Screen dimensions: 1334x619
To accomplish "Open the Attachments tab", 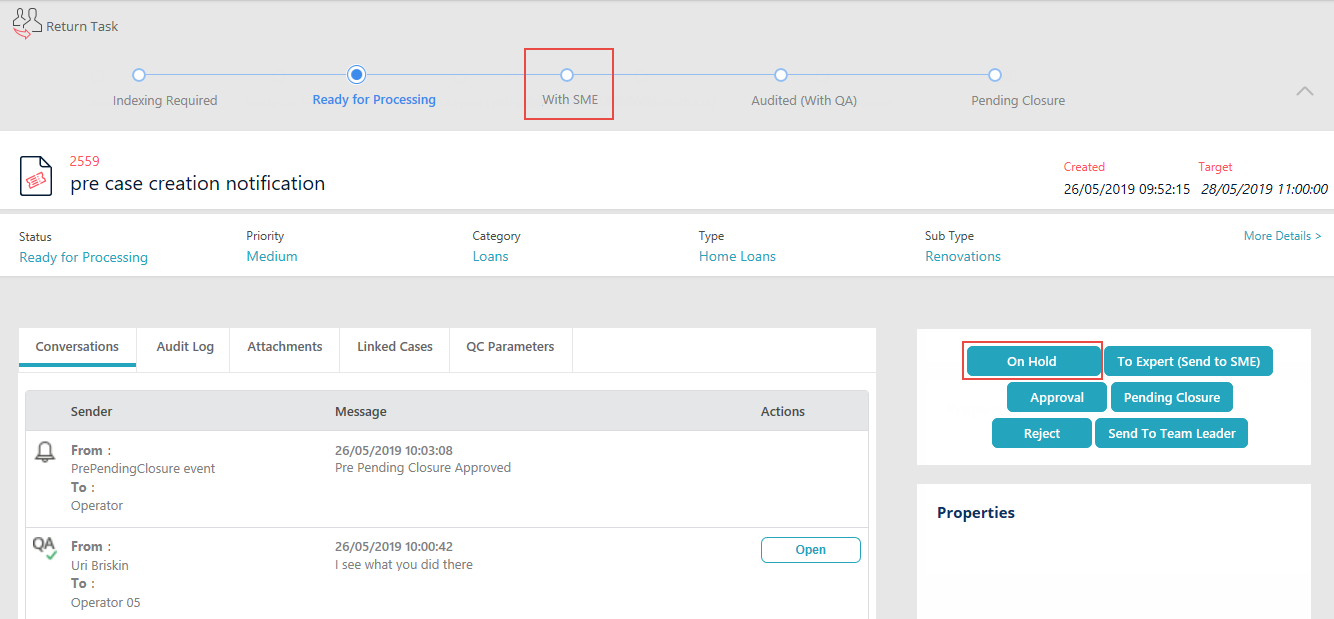I will (285, 347).
